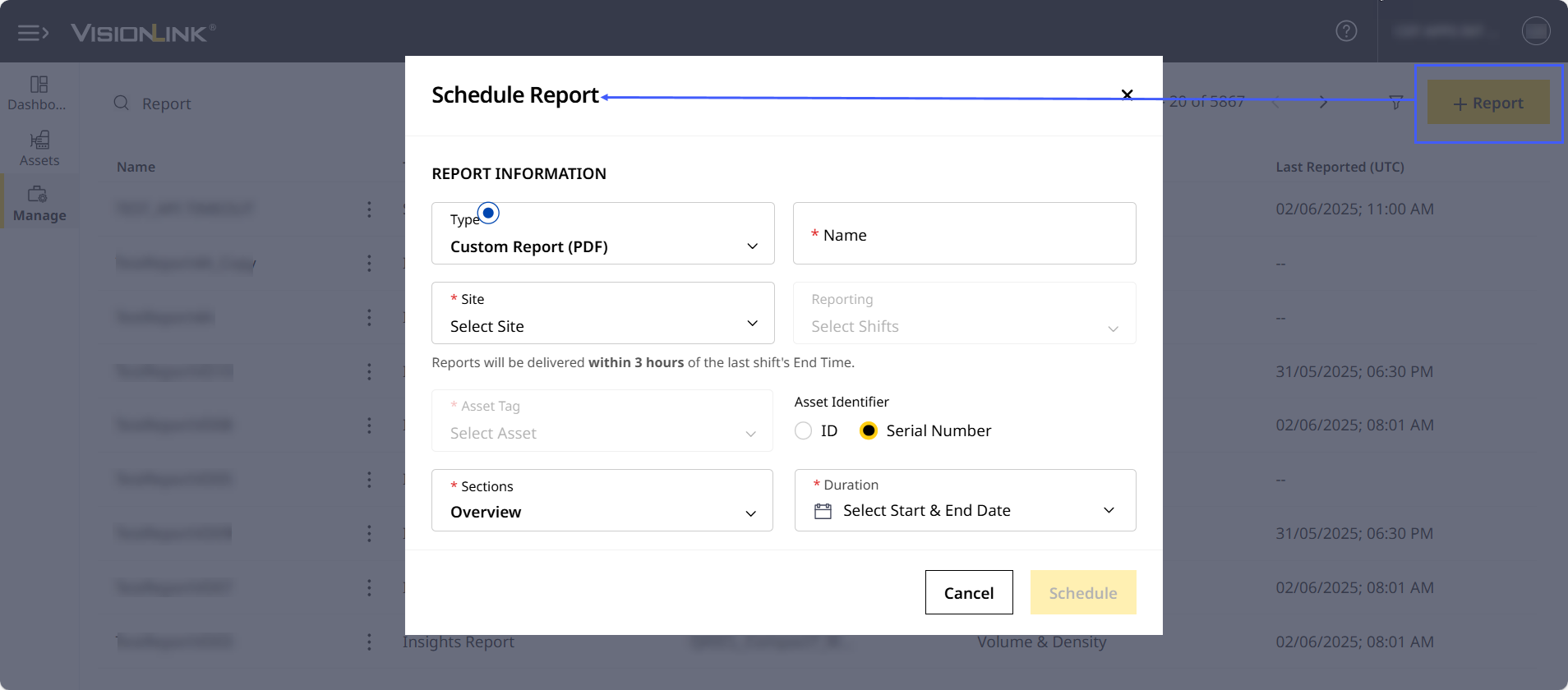Click the blue radio marker beside Type
The image size is (1568, 690).
click(488, 214)
